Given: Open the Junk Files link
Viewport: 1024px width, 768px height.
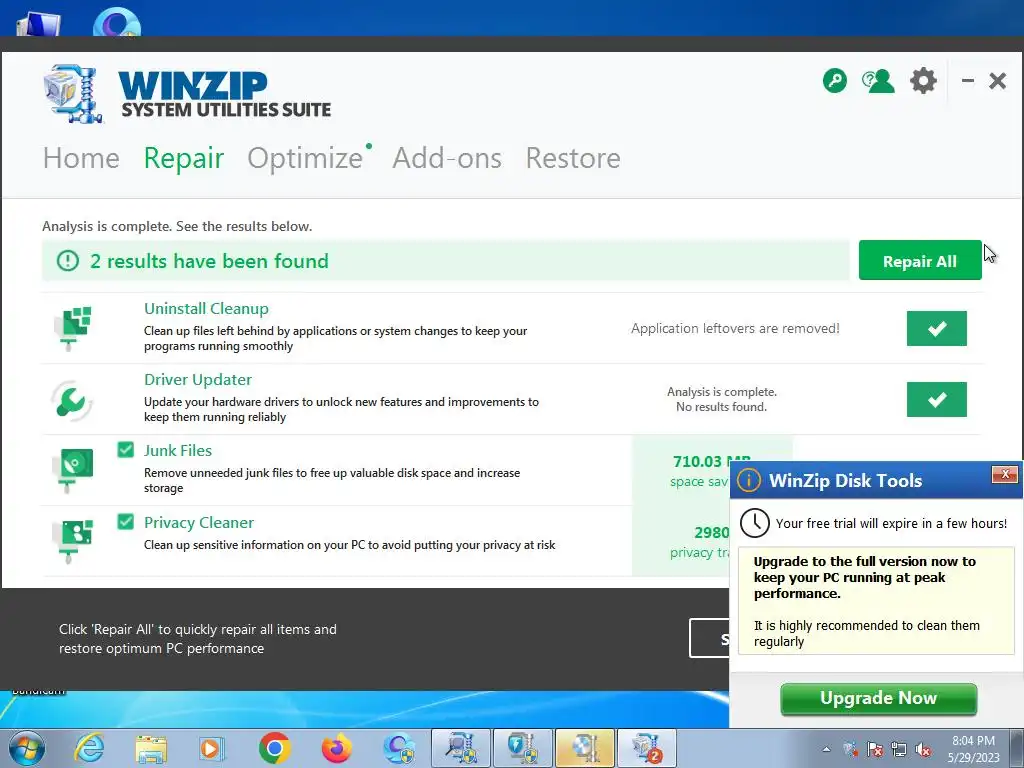Looking at the screenshot, I should 178,451.
